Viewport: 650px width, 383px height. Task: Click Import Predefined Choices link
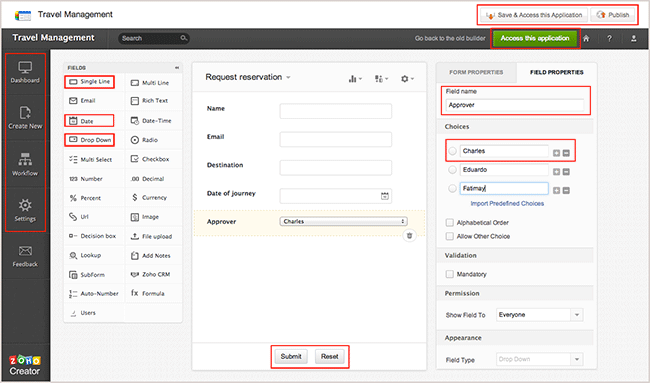(507, 204)
